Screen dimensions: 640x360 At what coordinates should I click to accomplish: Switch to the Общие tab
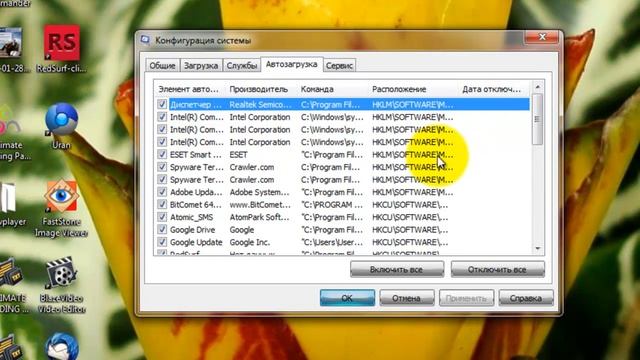point(162,65)
